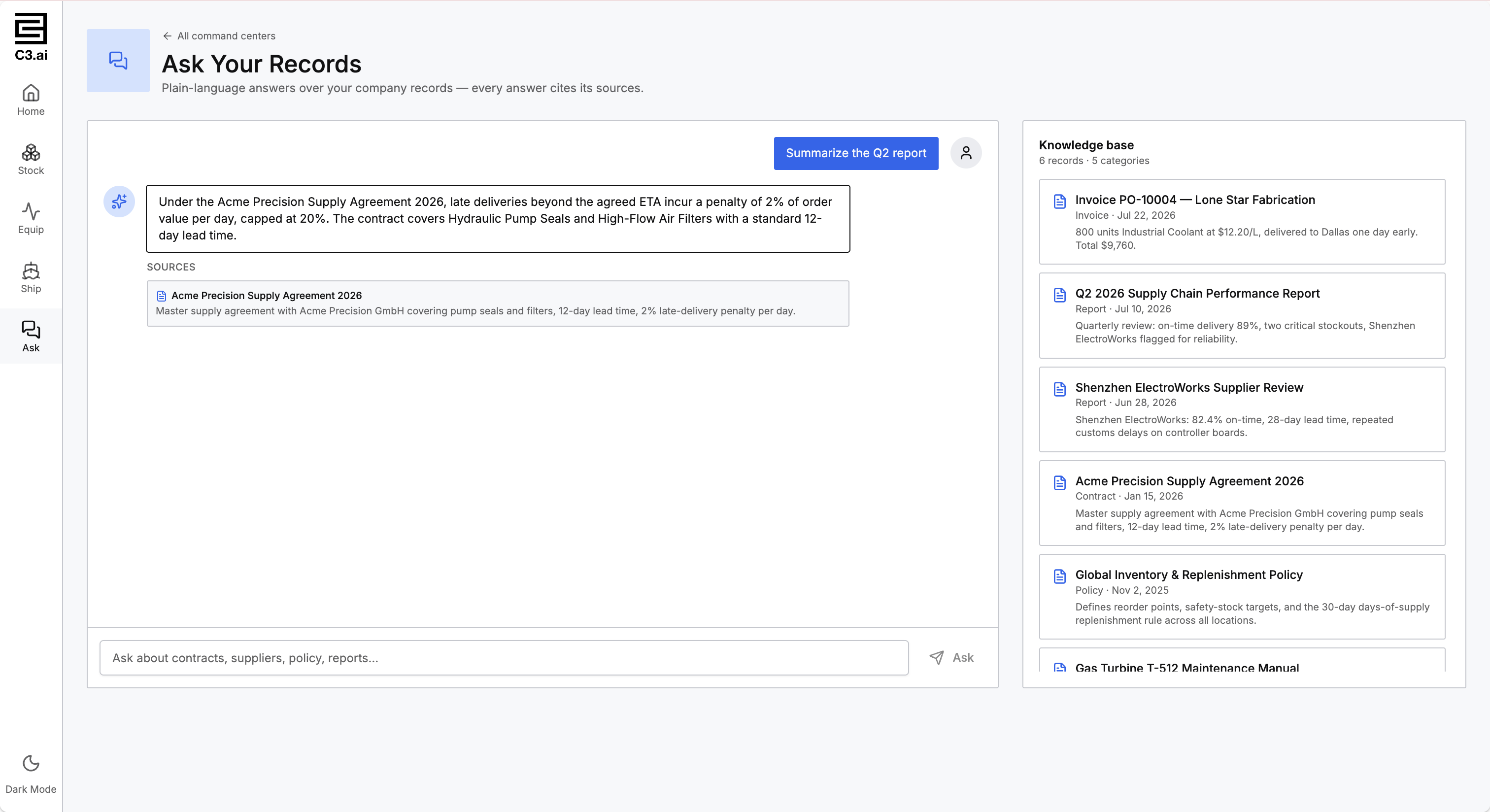Open the Ship command center
This screenshot has height=812, width=1490.
(31, 277)
